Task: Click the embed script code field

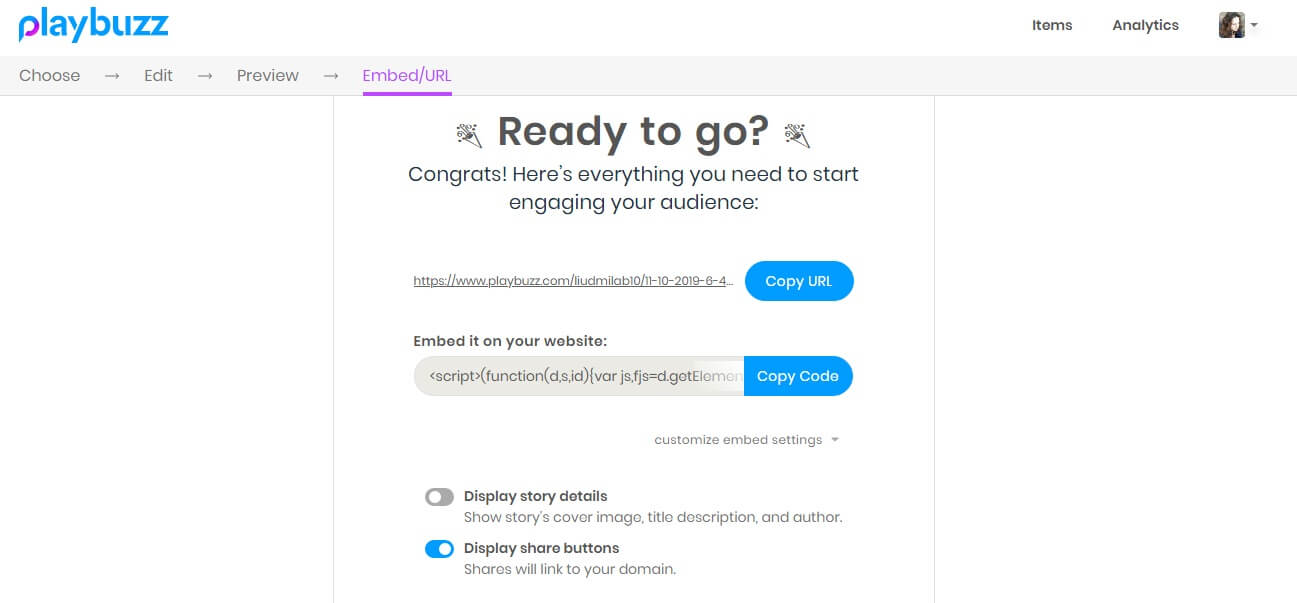Action: [x=579, y=376]
